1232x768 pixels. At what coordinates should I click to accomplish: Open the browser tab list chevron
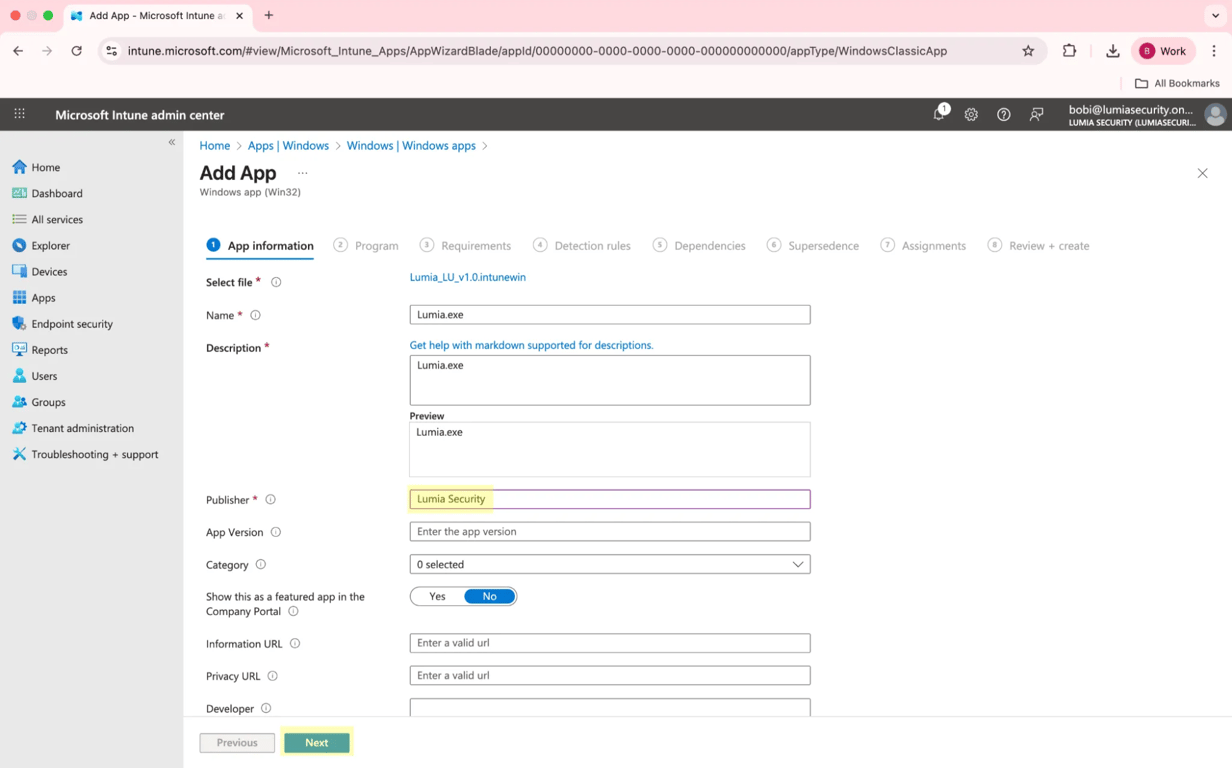tap(1215, 16)
